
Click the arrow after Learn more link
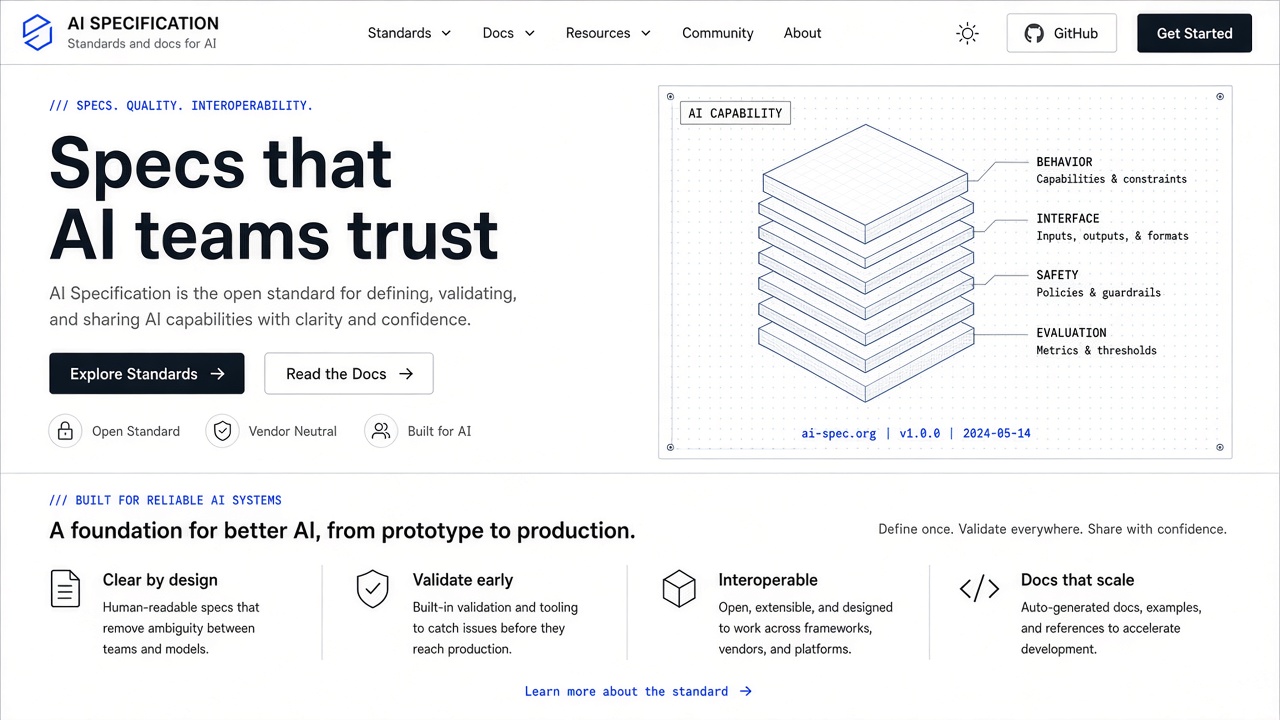click(x=745, y=691)
